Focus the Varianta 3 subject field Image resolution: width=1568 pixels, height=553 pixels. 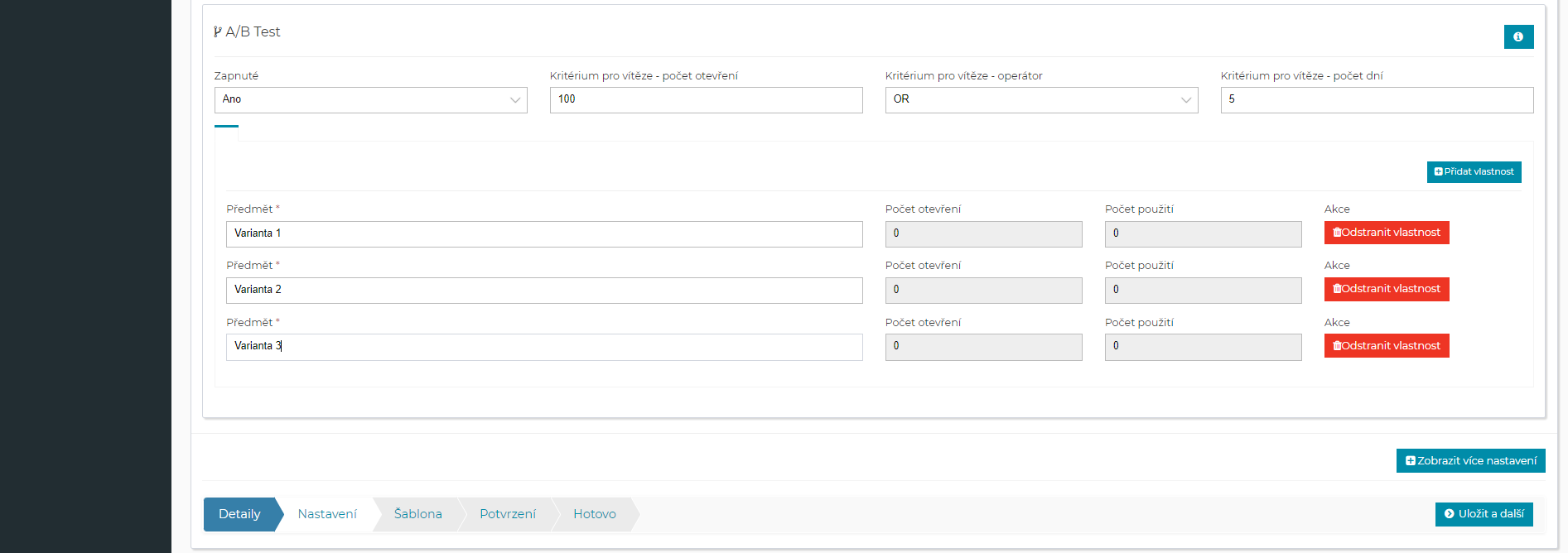[543, 347]
